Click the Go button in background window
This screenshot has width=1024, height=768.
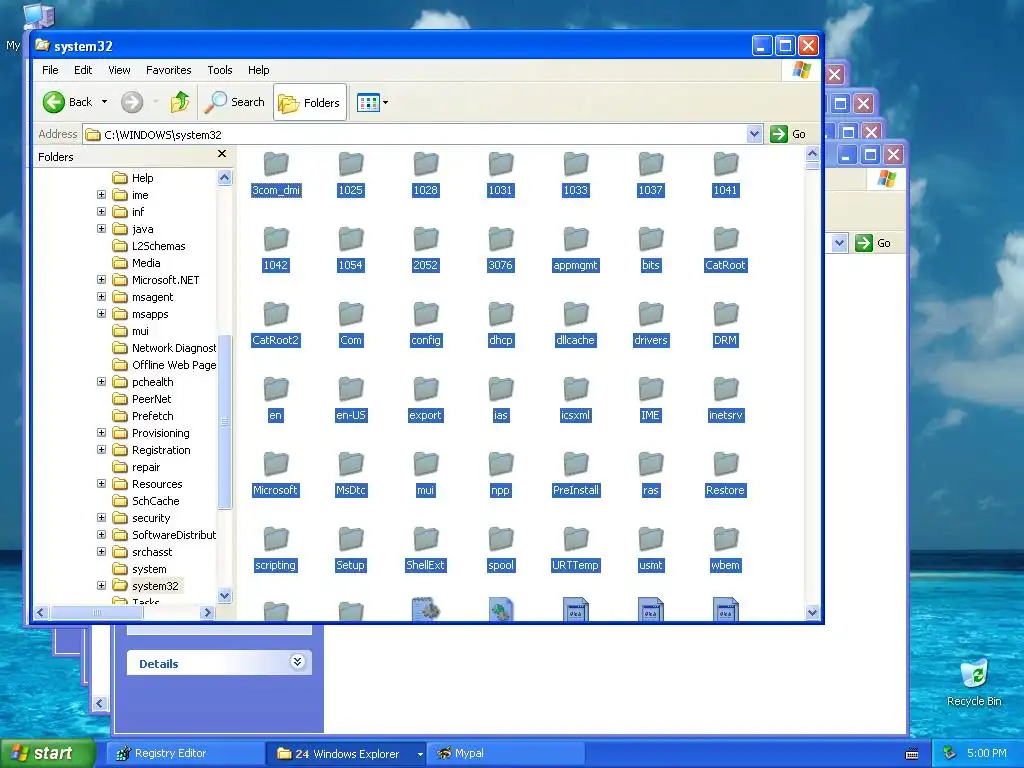873,243
